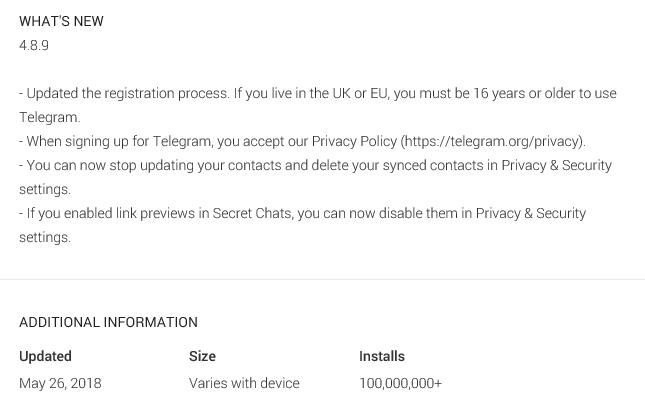This screenshot has width=645, height=403.
Task: Click the divider line above Additional Information
Action: point(322,279)
